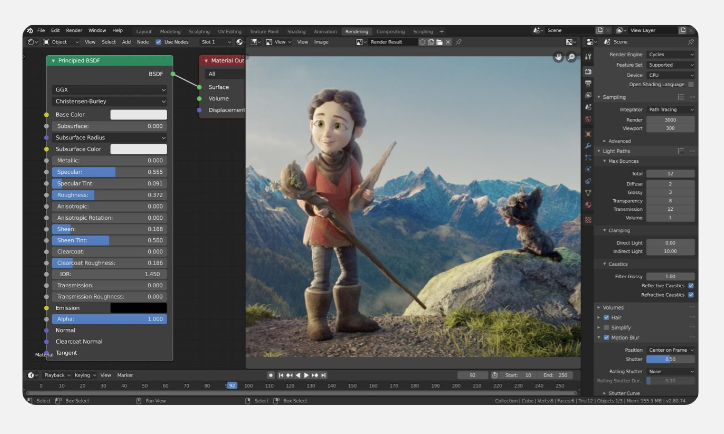Disable Refractive Caustics checkbox

tap(691, 295)
